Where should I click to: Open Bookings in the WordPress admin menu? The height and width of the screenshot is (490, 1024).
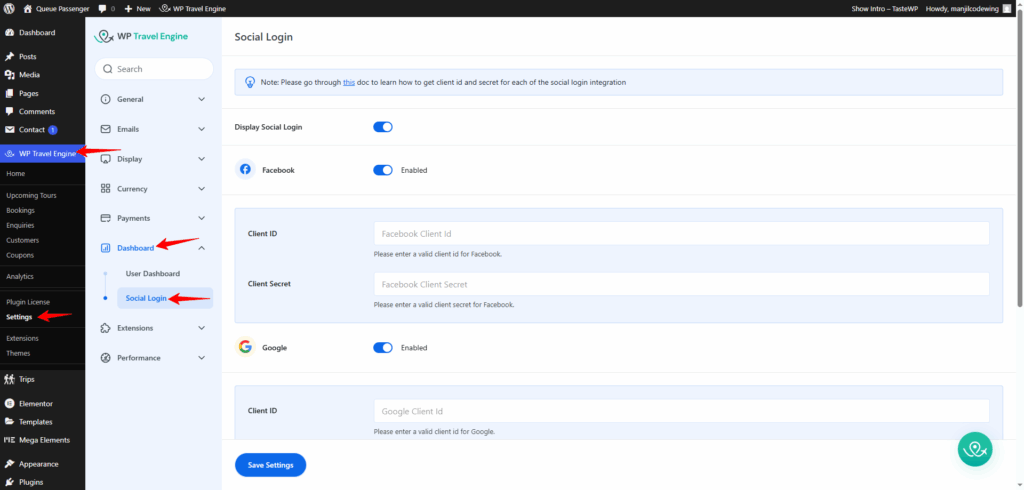(x=21, y=210)
